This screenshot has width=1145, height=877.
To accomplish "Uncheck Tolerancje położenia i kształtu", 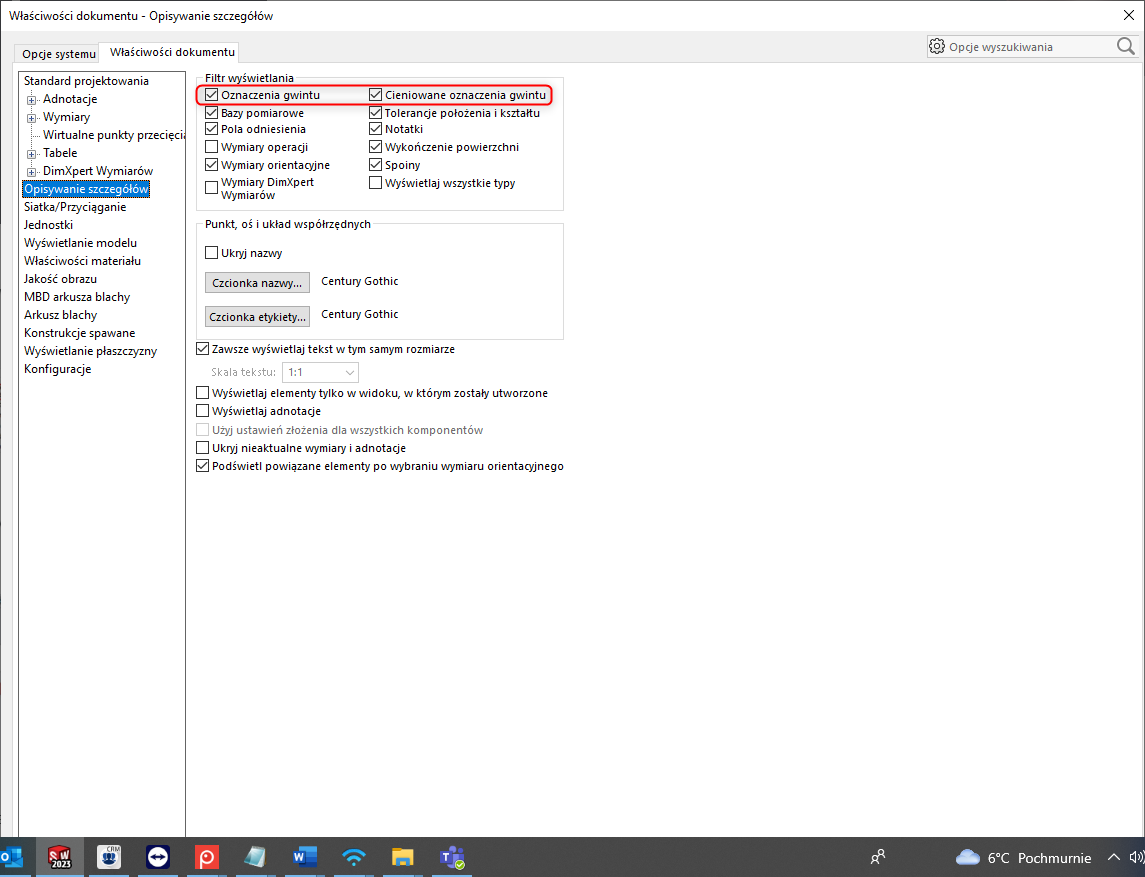I will click(375, 112).
